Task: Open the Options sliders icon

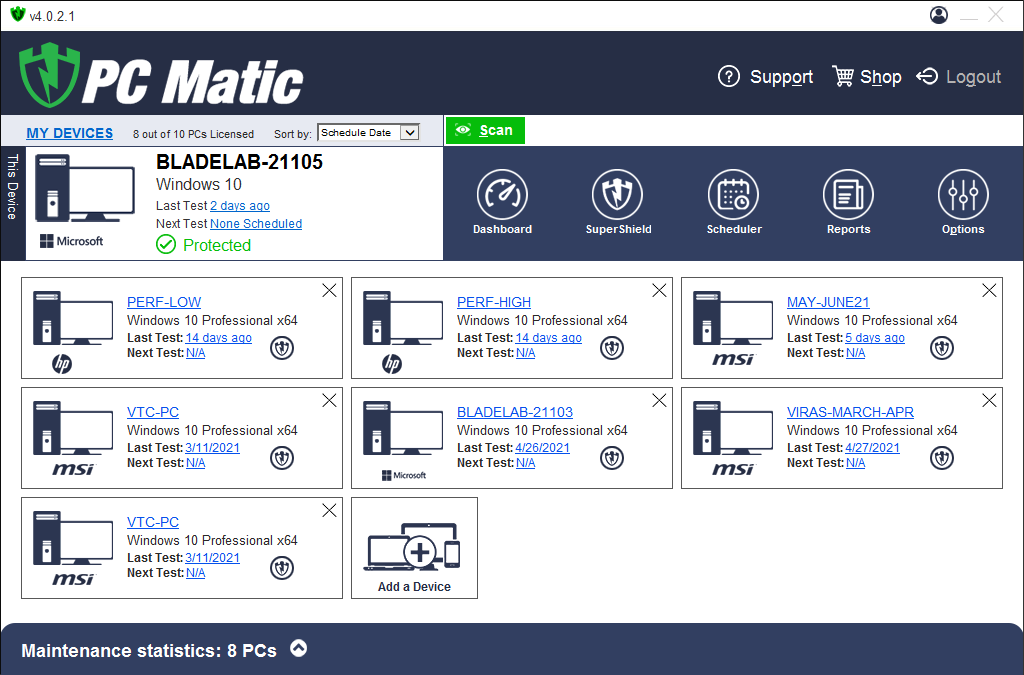Action: (x=963, y=195)
